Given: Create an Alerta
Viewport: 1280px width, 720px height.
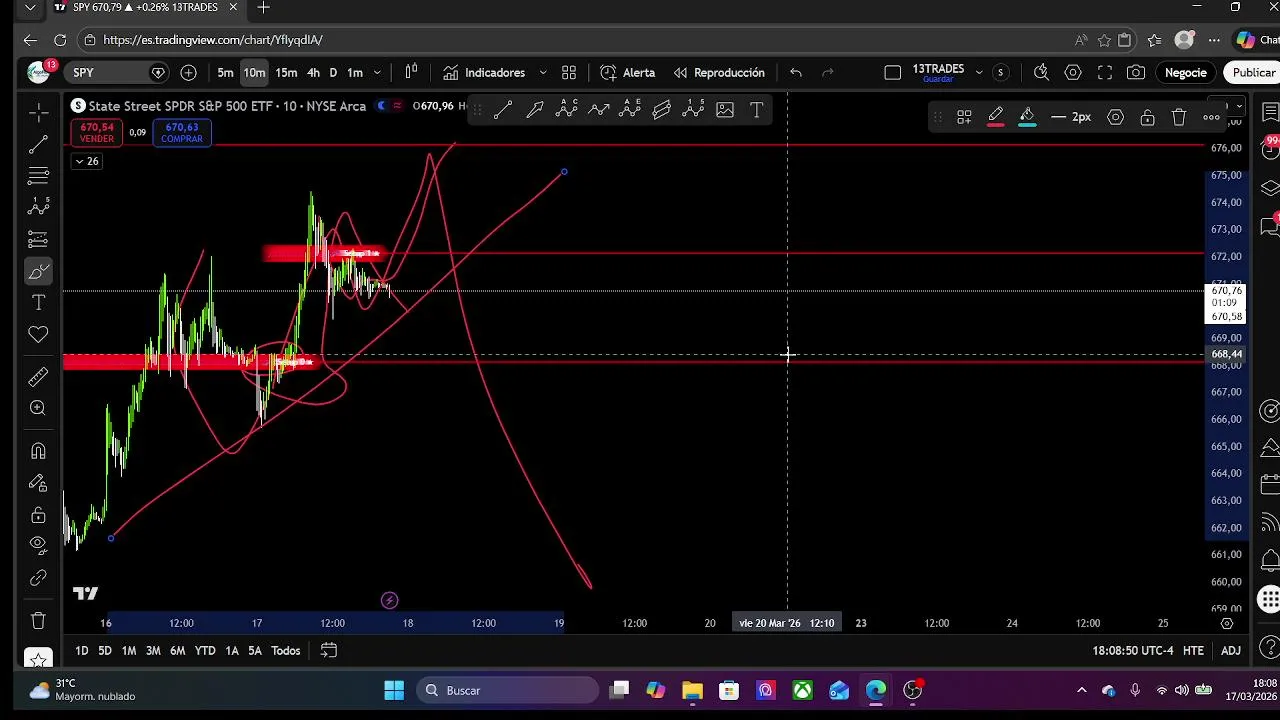Looking at the screenshot, I should (x=628, y=72).
